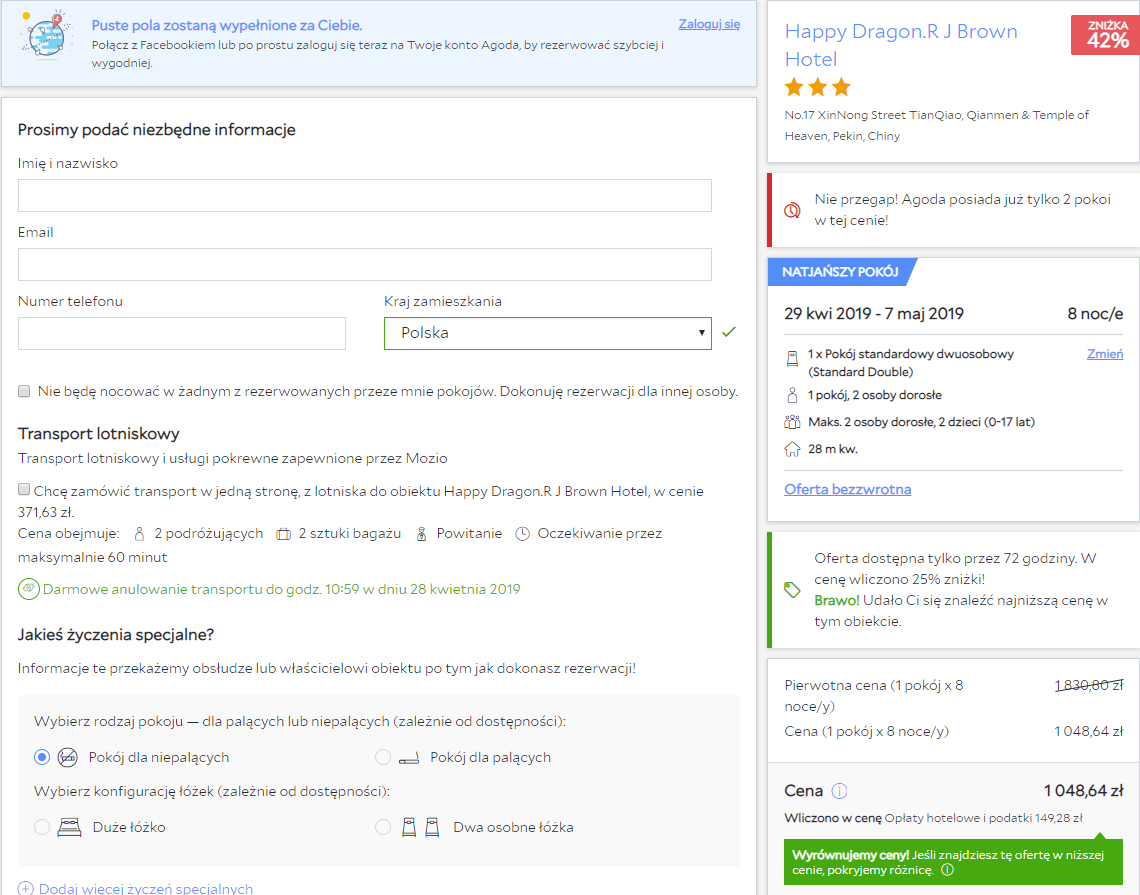
Task: Click NATJAŃSZY POKÓJ tab label
Action: point(840,272)
